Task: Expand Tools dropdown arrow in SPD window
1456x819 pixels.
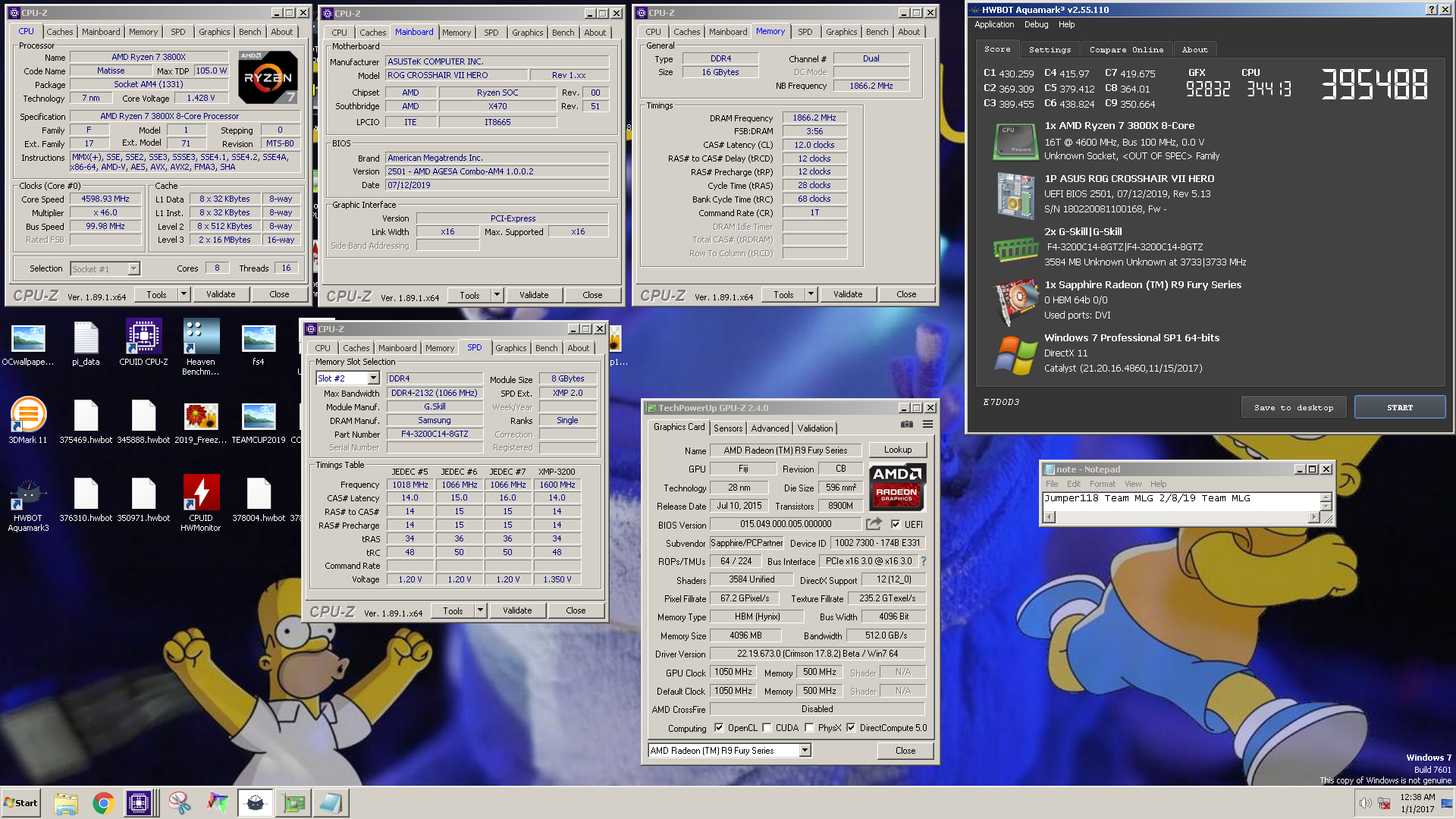Action: [480, 610]
